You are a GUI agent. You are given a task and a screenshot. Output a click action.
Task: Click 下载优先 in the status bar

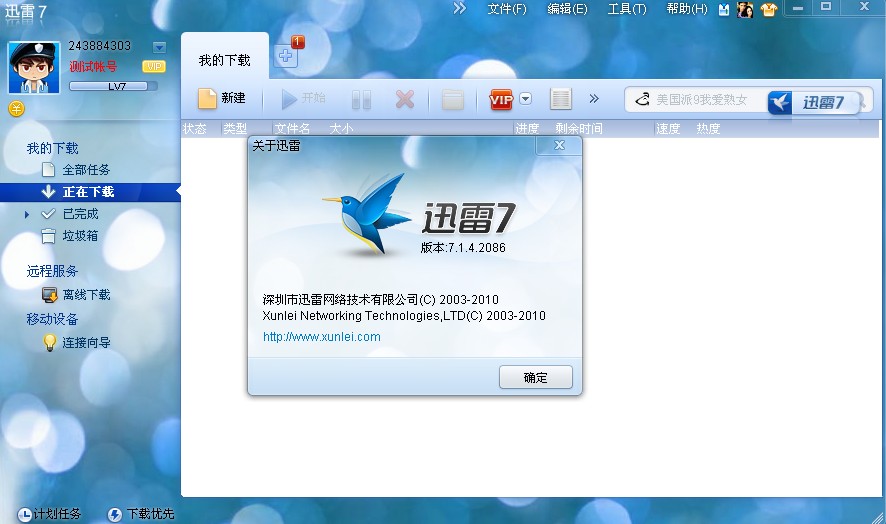point(141,514)
